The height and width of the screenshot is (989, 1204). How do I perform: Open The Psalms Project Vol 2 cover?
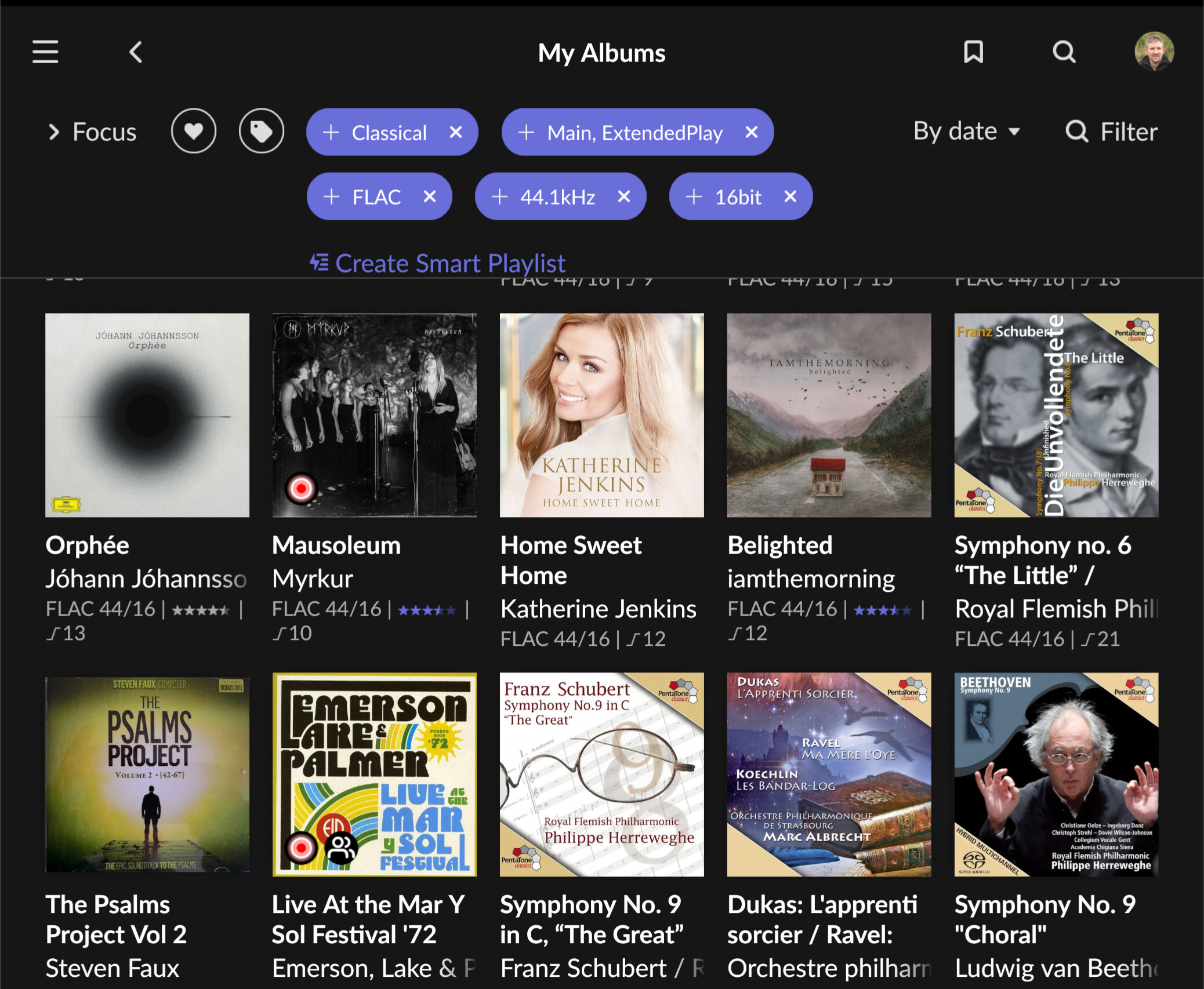[x=147, y=775]
